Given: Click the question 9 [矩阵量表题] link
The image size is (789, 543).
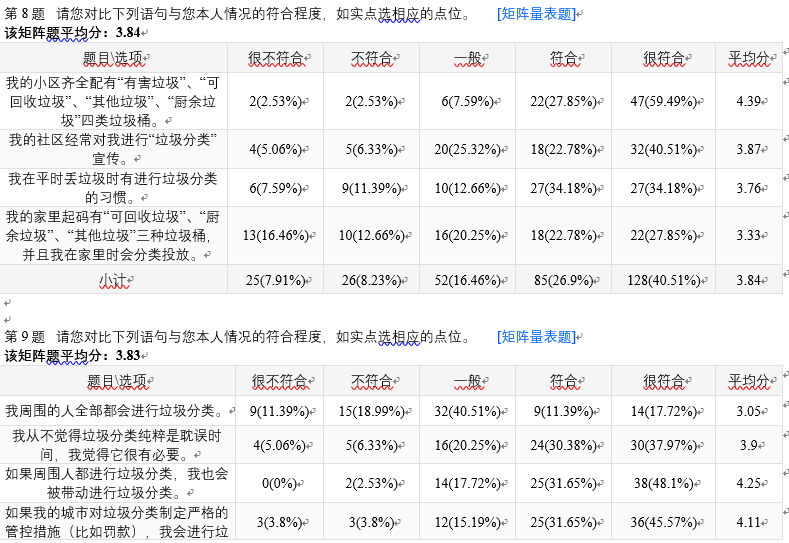Looking at the screenshot, I should (536, 337).
